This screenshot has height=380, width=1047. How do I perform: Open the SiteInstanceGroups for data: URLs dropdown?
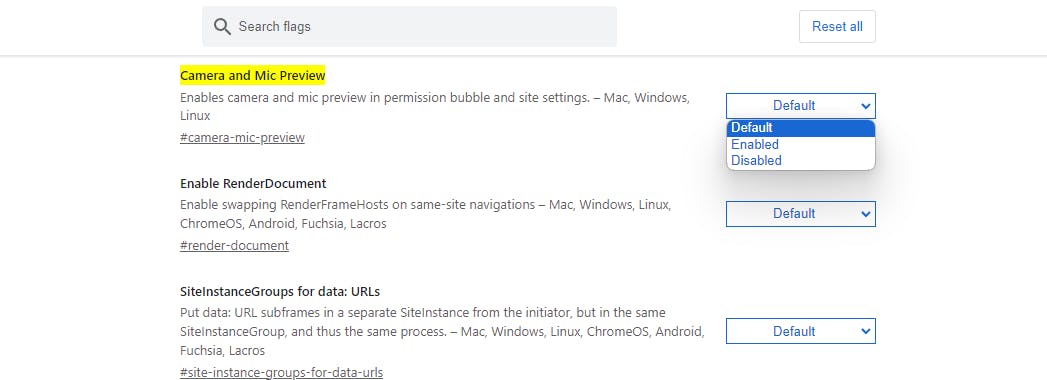click(801, 331)
